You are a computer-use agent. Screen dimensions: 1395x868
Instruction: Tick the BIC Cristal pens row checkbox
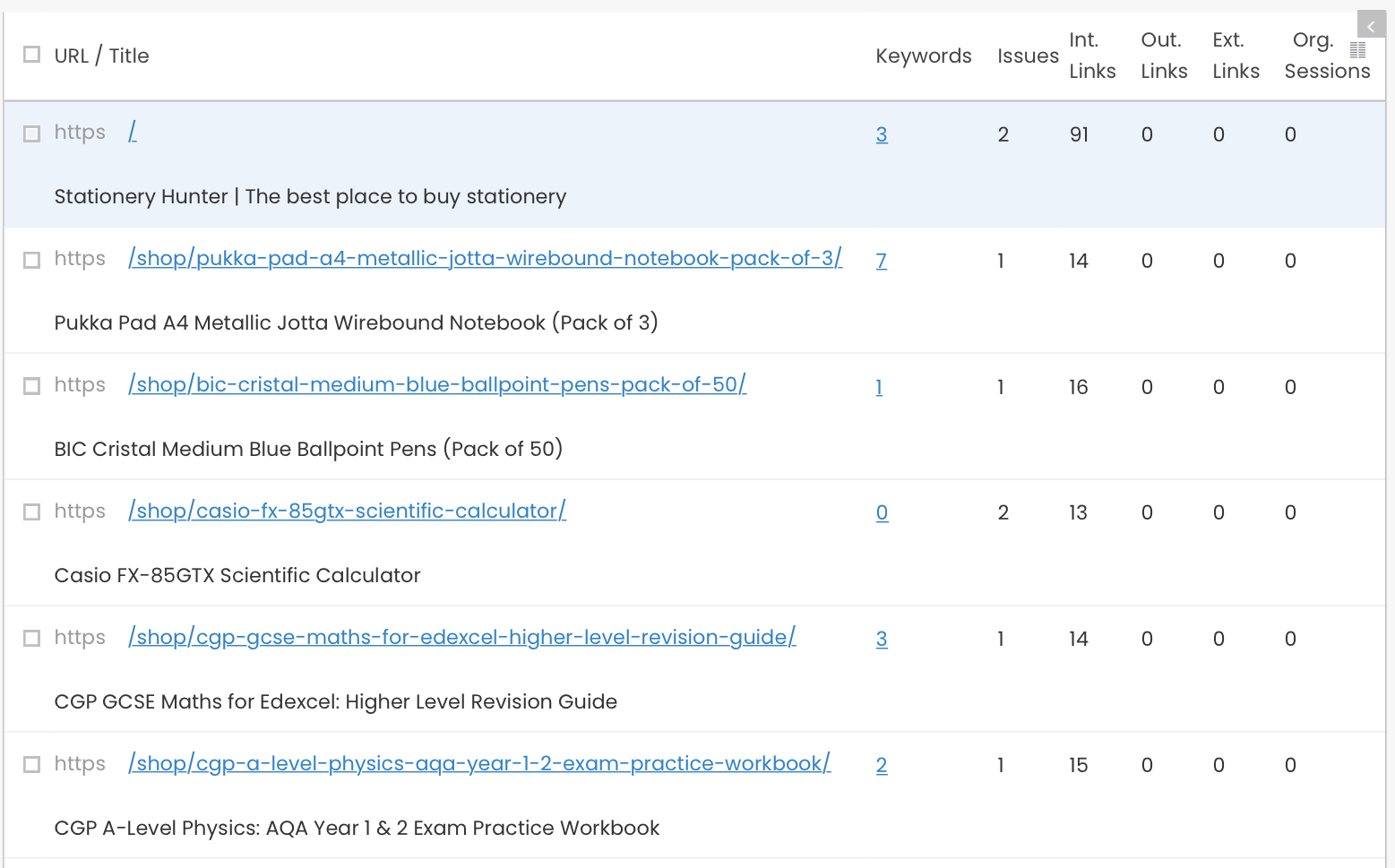pos(32,386)
